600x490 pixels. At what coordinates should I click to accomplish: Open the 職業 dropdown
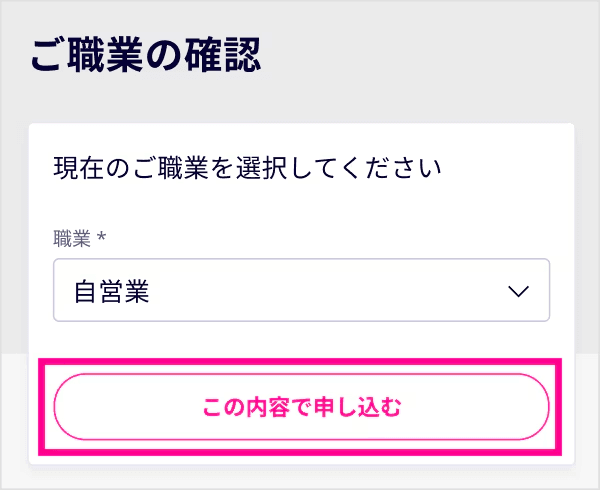(x=300, y=291)
